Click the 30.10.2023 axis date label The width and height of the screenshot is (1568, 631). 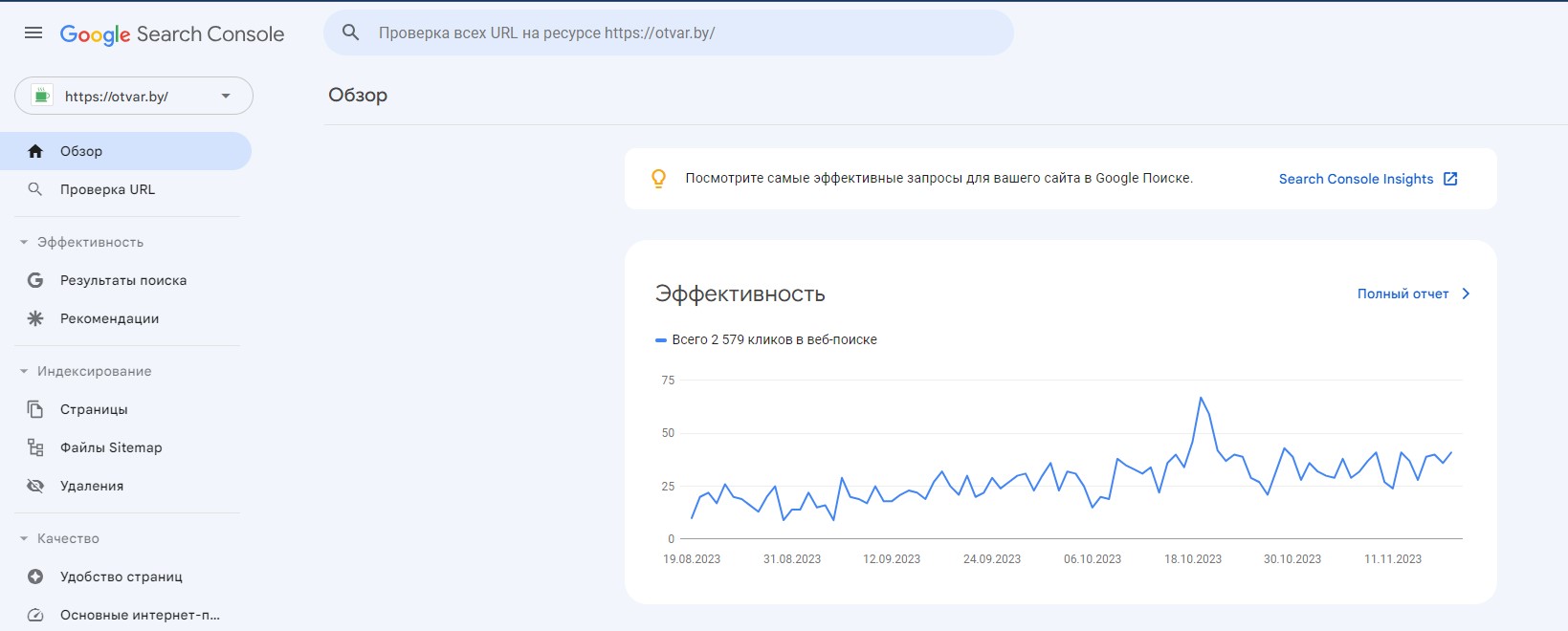tap(1292, 559)
